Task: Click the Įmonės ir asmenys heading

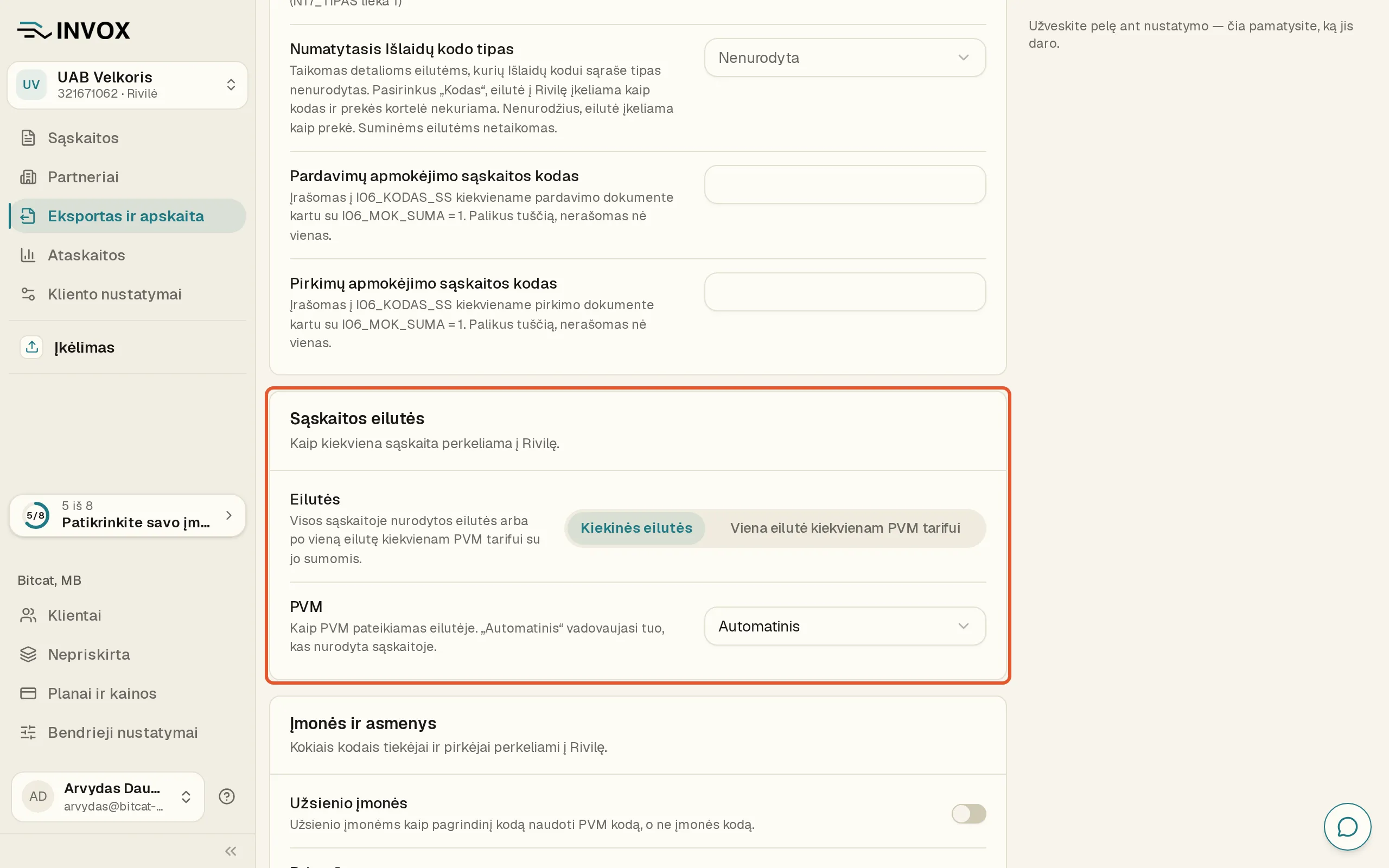Action: 363,723
